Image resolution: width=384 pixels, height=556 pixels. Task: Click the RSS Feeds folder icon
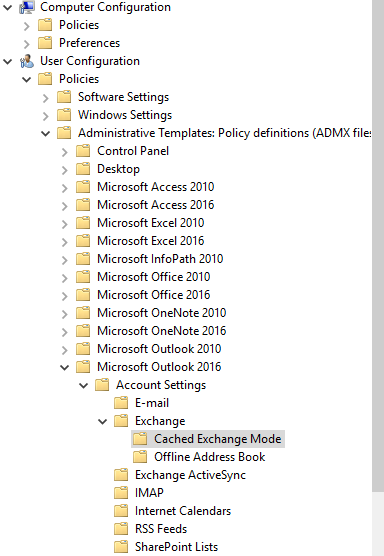(121, 529)
